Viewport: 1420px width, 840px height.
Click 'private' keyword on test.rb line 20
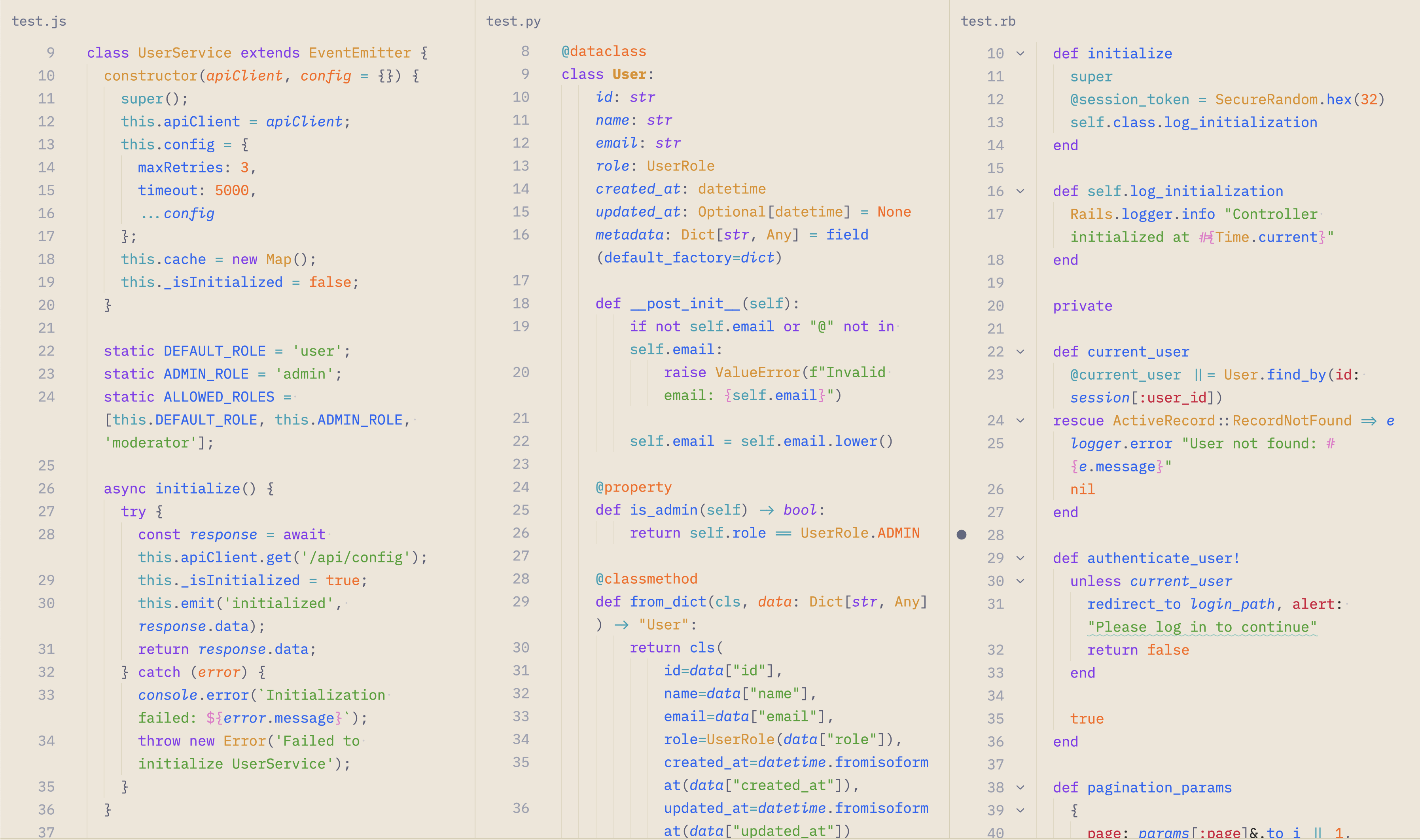click(1083, 306)
